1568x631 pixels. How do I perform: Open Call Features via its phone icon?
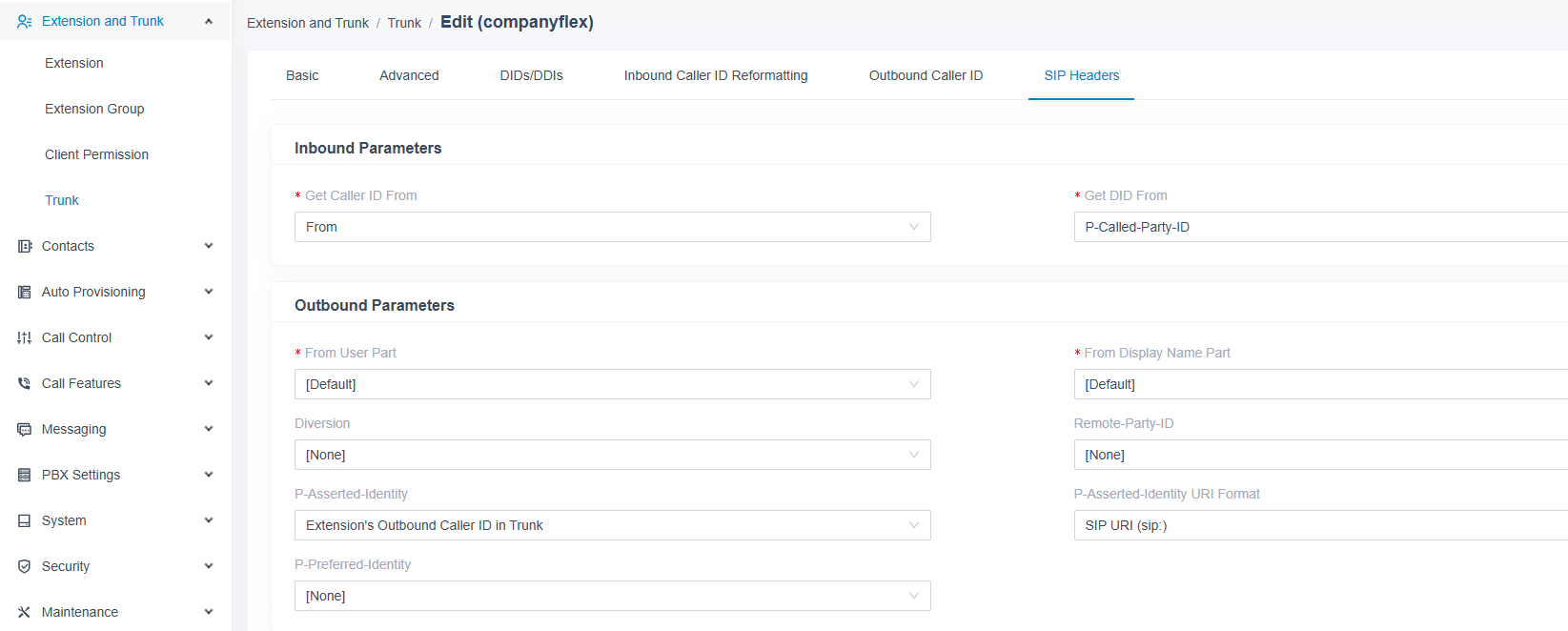click(24, 383)
